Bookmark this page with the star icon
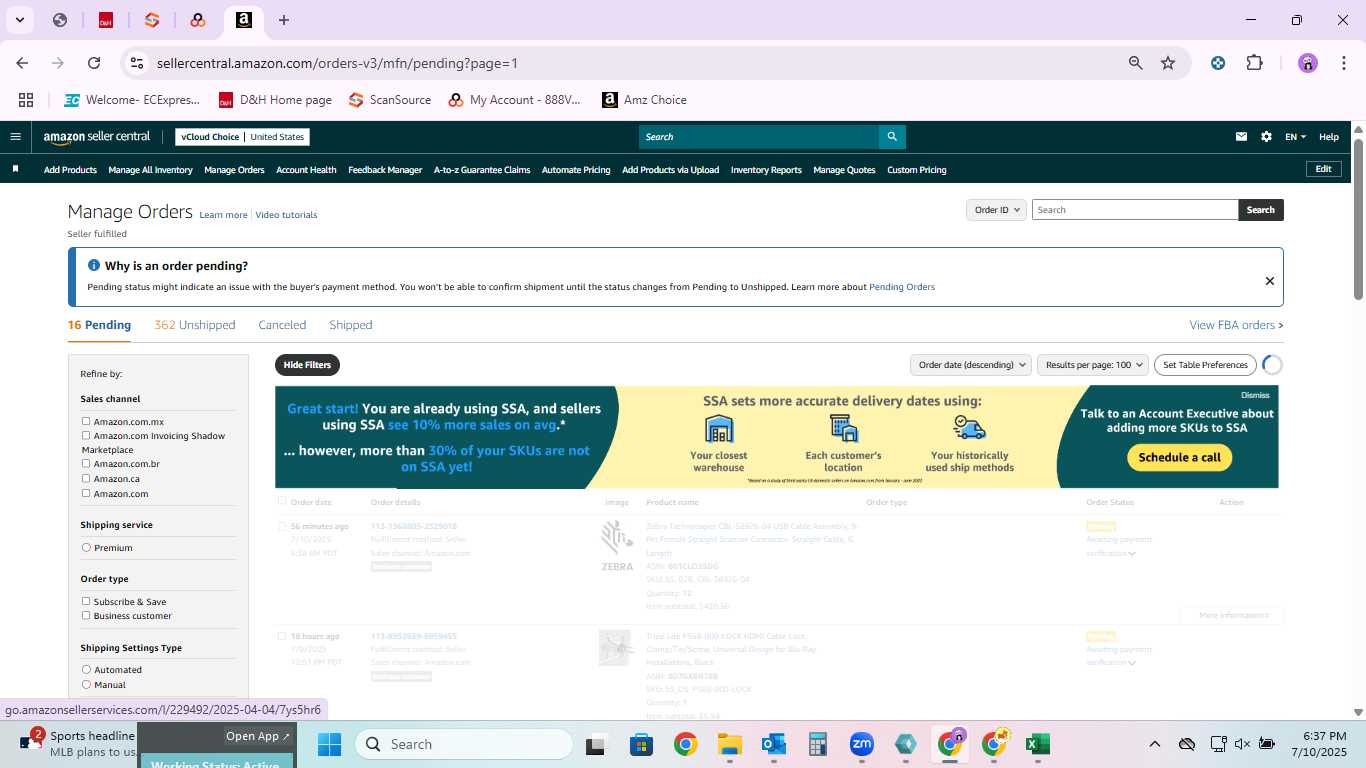The height and width of the screenshot is (768, 1366). 1168,63
